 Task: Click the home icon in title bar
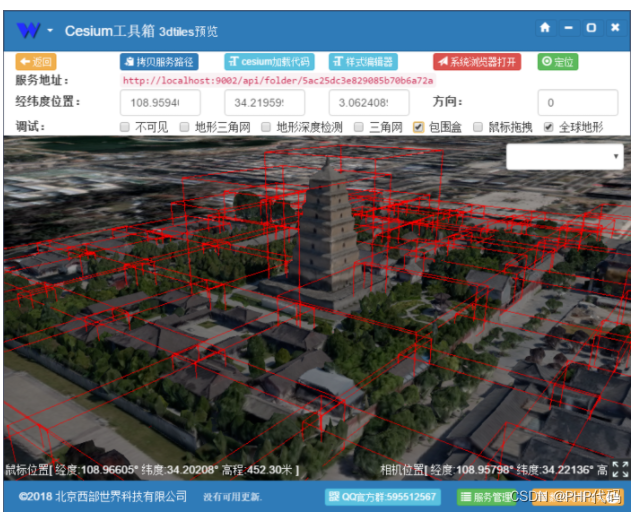[x=545, y=28]
